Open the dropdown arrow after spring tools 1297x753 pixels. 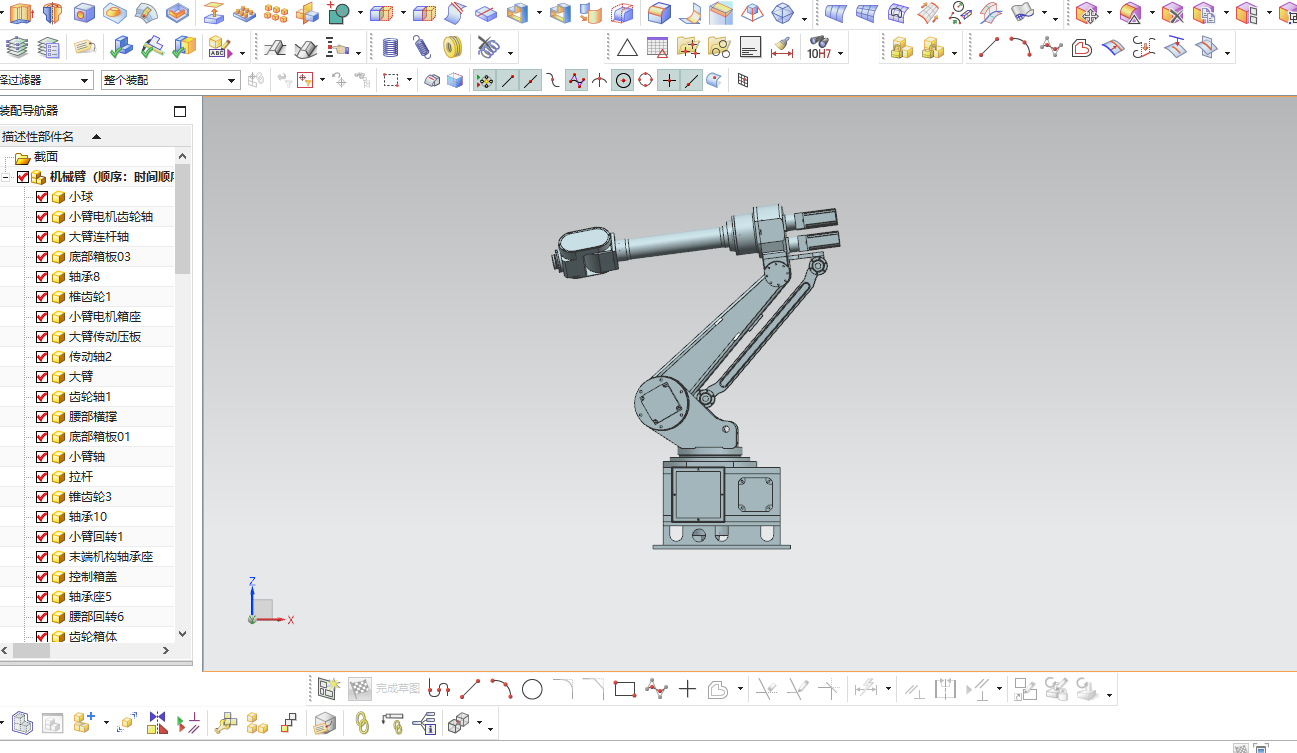click(512, 52)
